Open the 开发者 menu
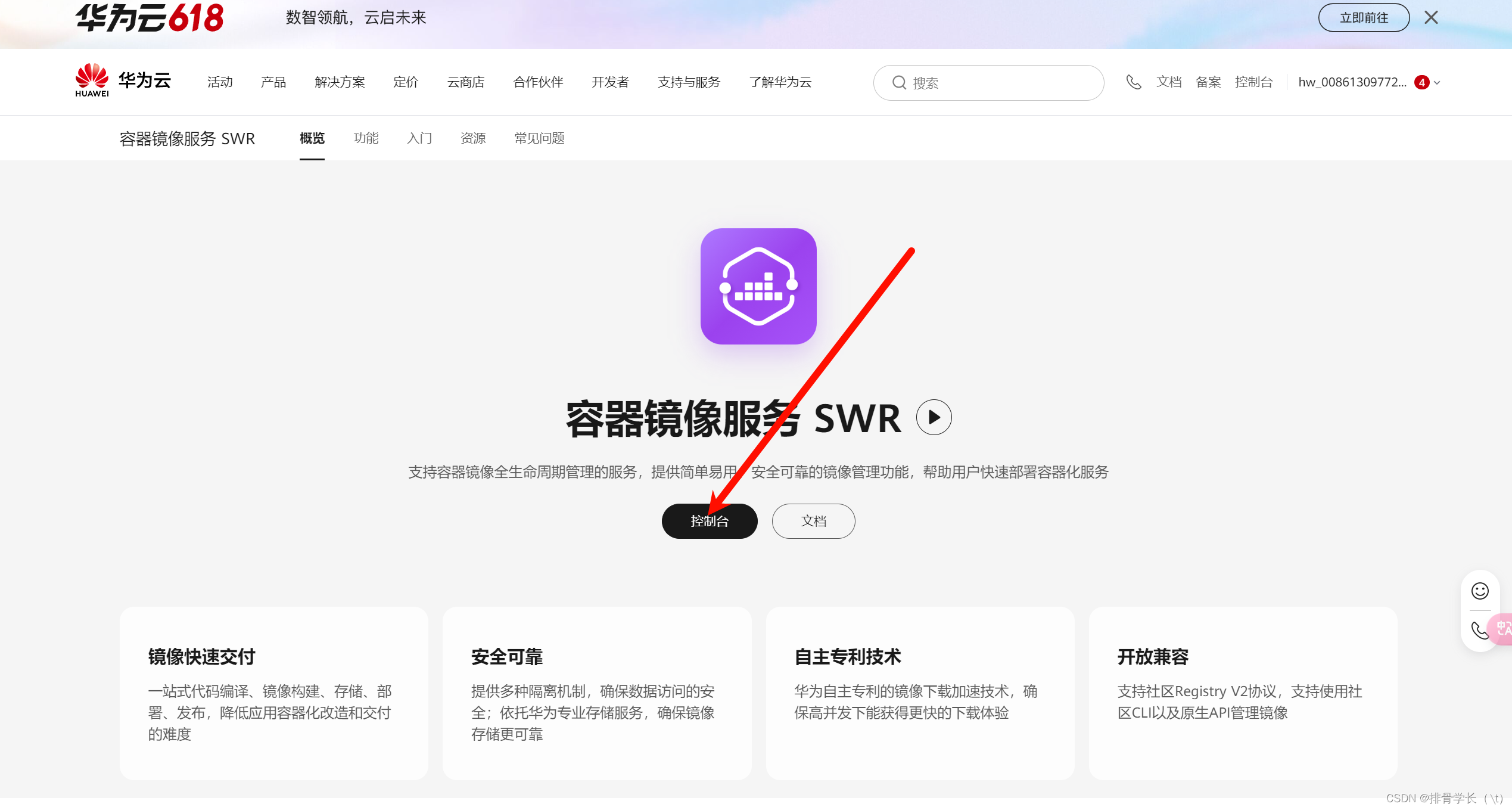The width and height of the screenshot is (1512, 810). tap(610, 82)
